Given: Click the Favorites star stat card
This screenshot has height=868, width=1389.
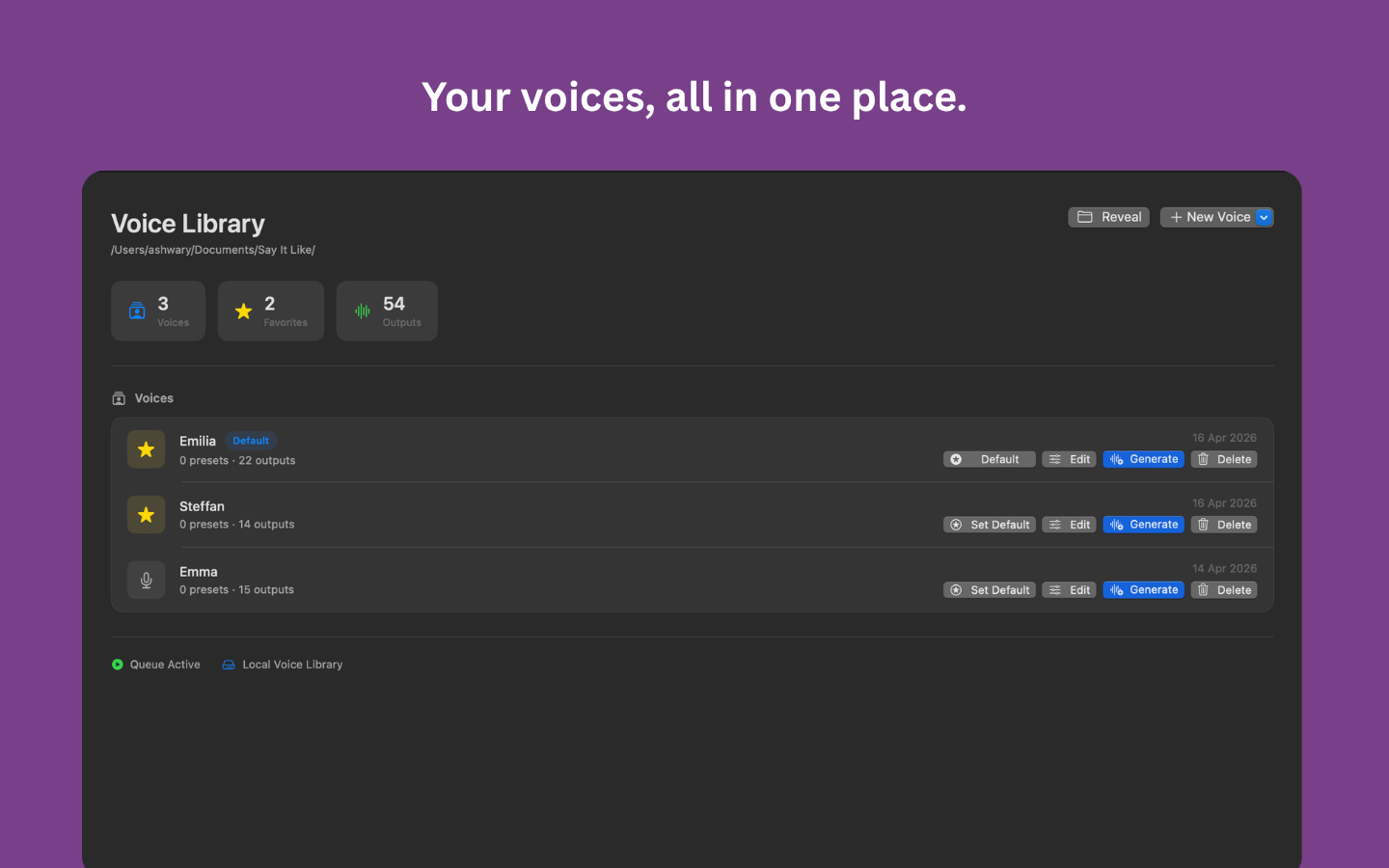Looking at the screenshot, I should click(271, 311).
